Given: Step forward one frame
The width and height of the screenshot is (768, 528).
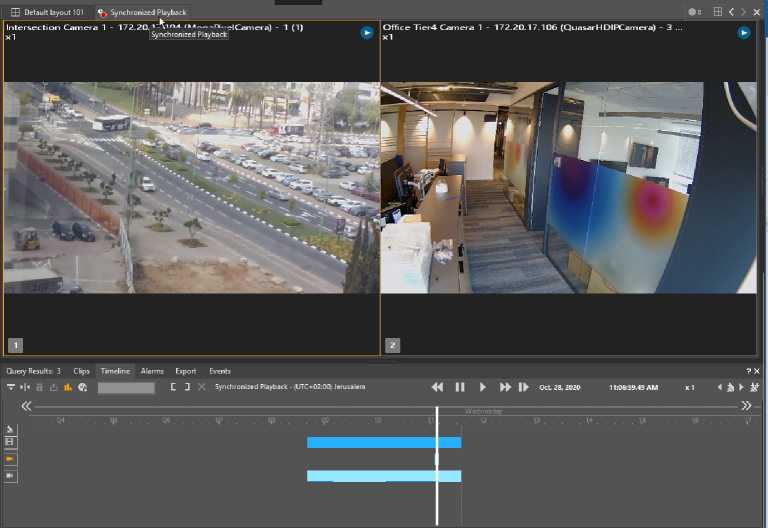Looking at the screenshot, I should [523, 387].
